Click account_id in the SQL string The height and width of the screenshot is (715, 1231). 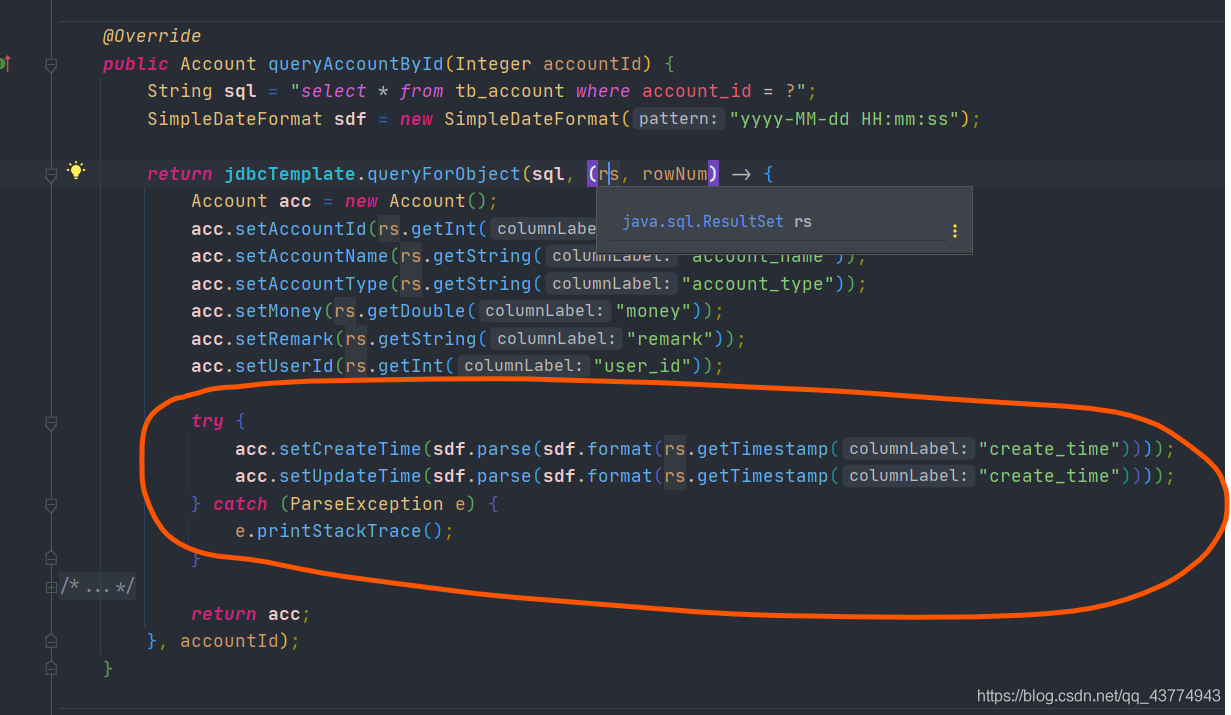[696, 91]
